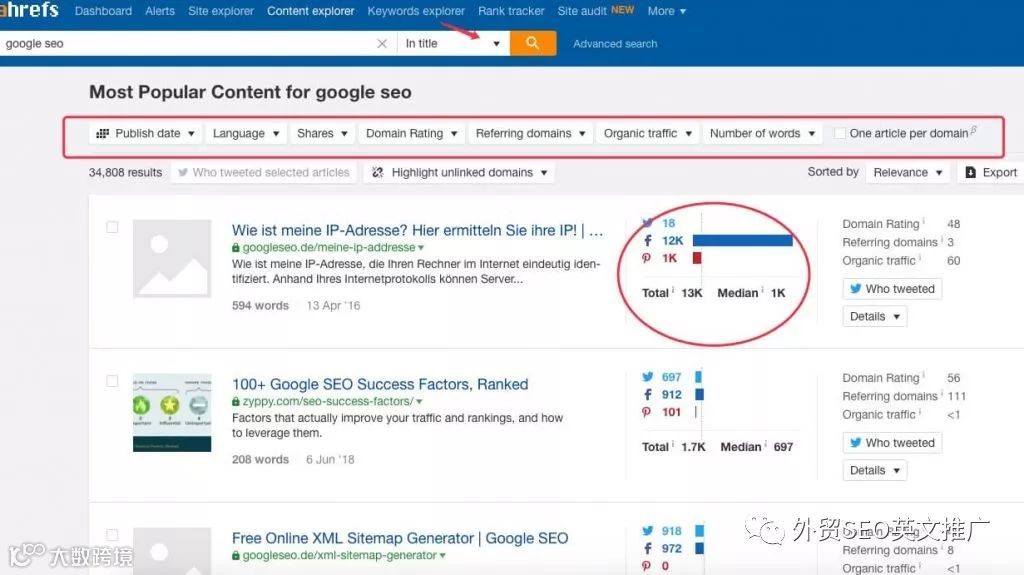This screenshot has width=1024, height=575.
Task: Click the calendar icon on Publish date
Action: click(103, 133)
